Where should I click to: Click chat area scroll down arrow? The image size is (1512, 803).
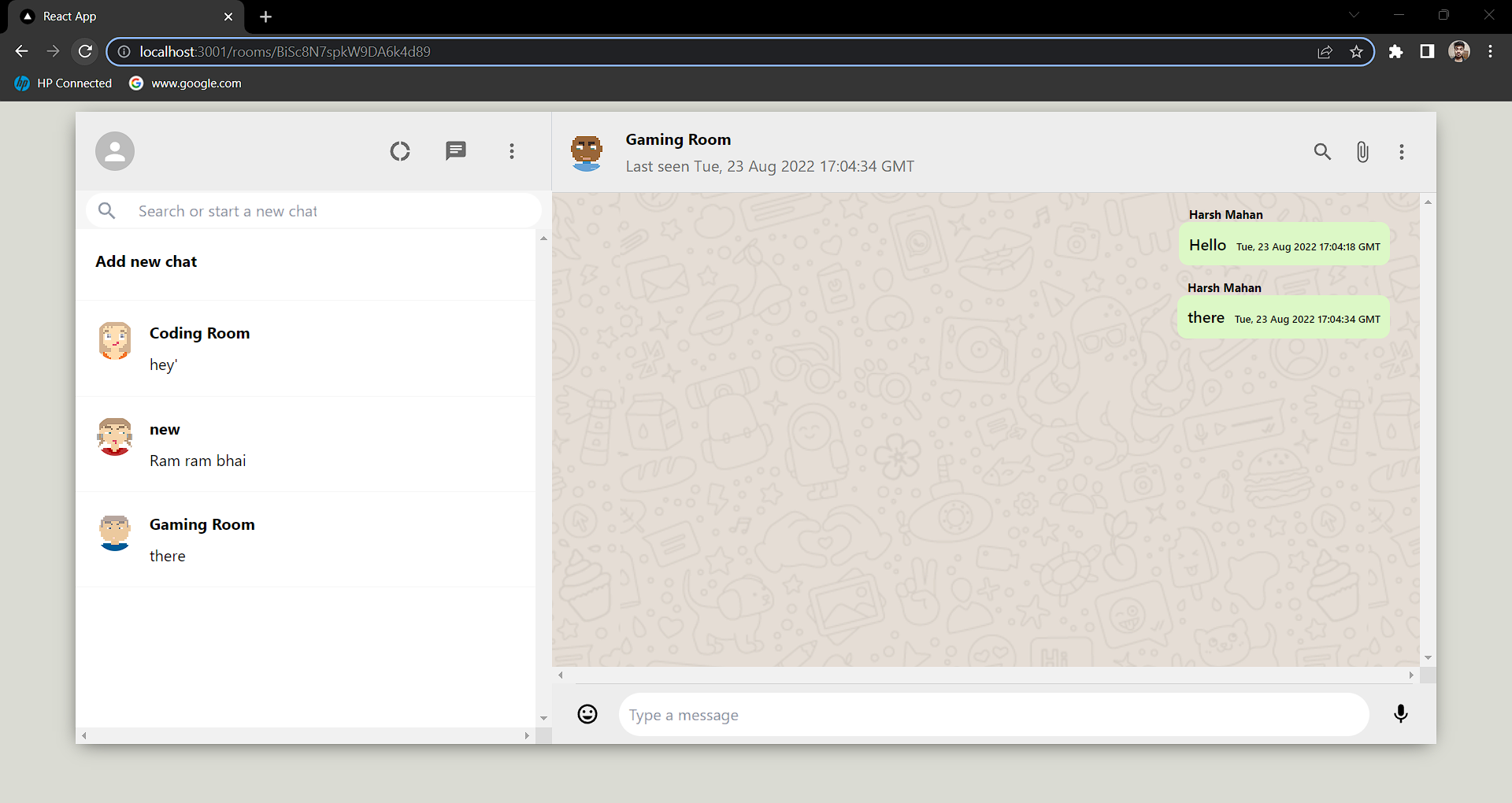click(x=1428, y=658)
